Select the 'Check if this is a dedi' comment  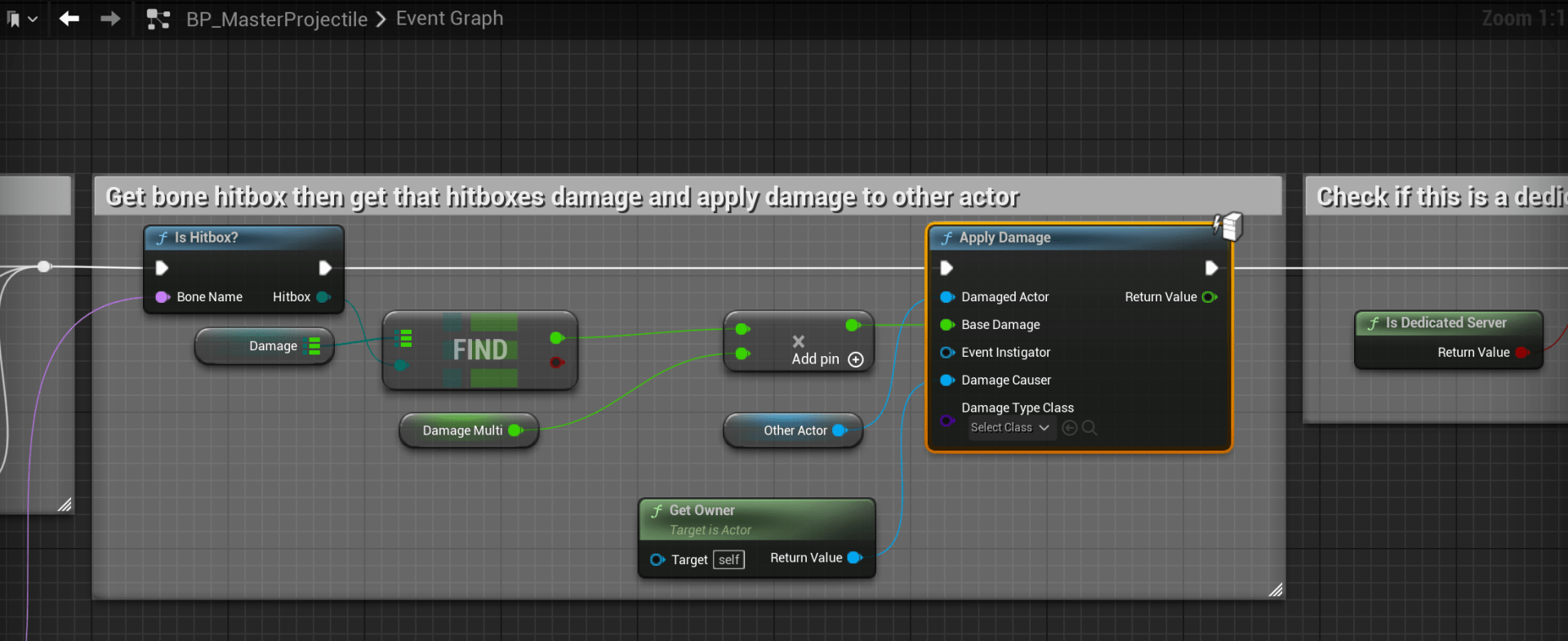click(1441, 197)
